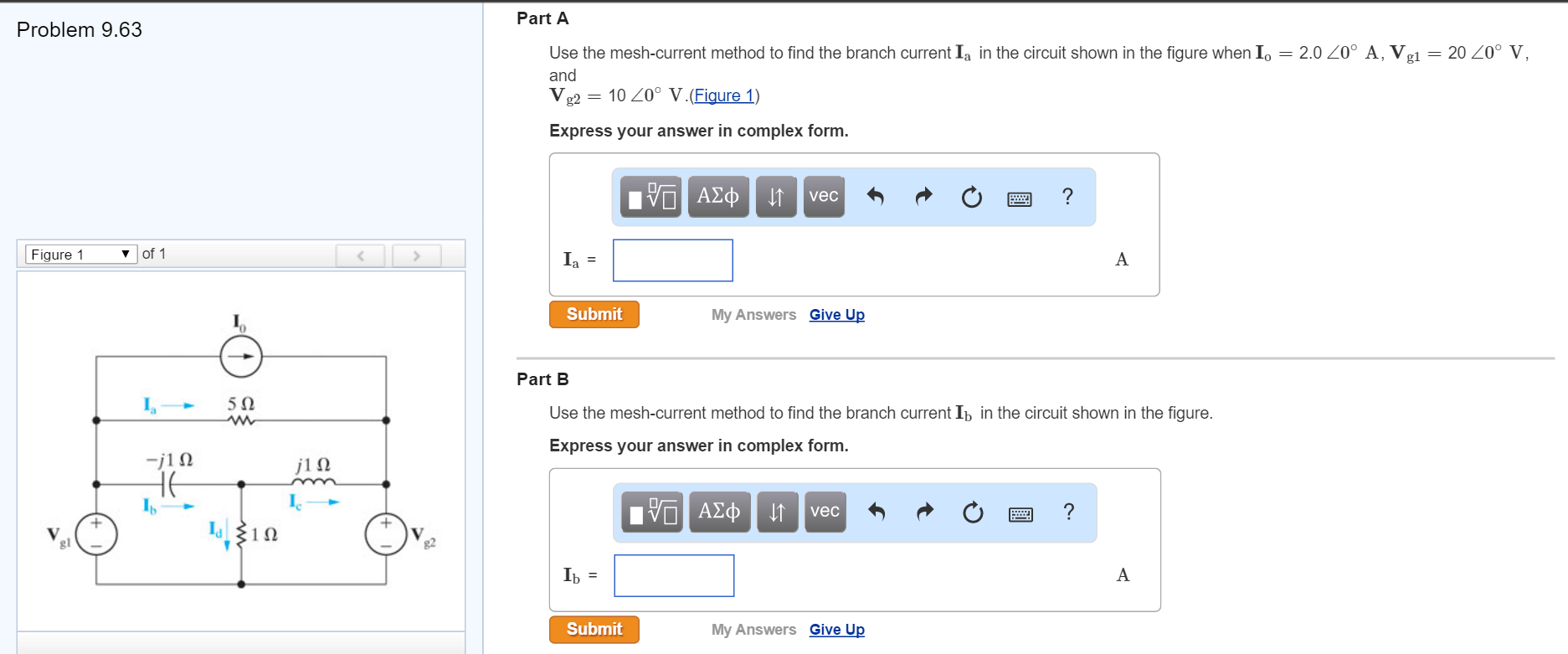
Task: Click the vec vector notation icon in Part A
Action: (x=823, y=196)
